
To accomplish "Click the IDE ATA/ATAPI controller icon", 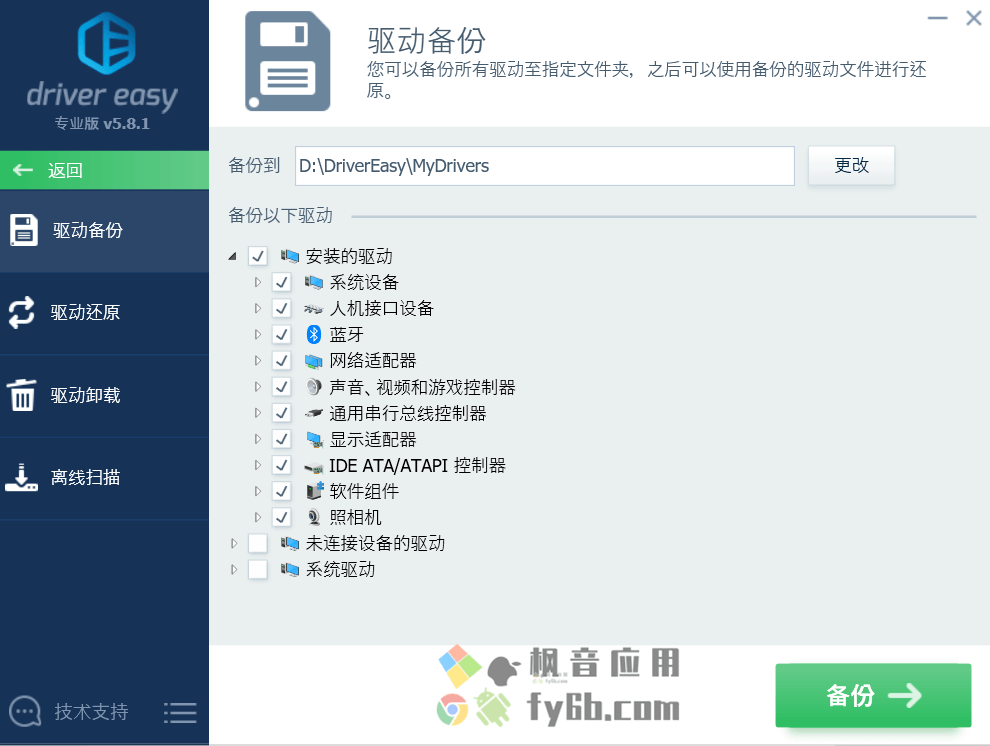I will point(314,467).
